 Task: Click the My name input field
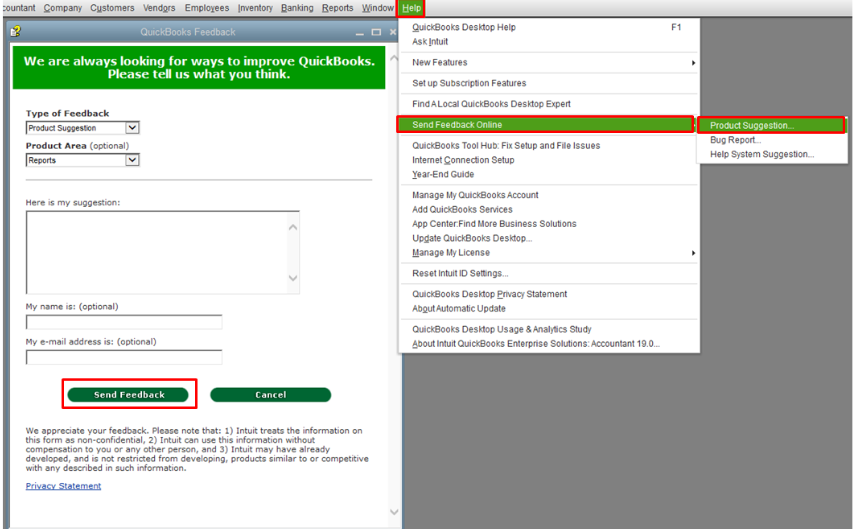124,322
